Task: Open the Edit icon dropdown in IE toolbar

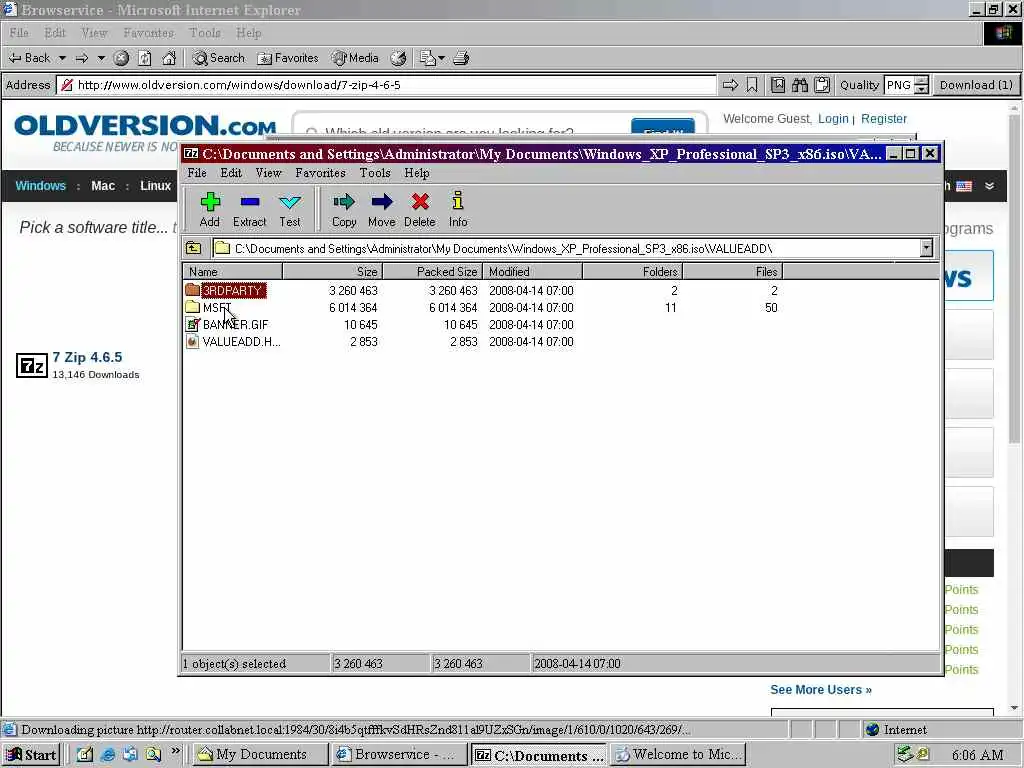Action: click(441, 58)
